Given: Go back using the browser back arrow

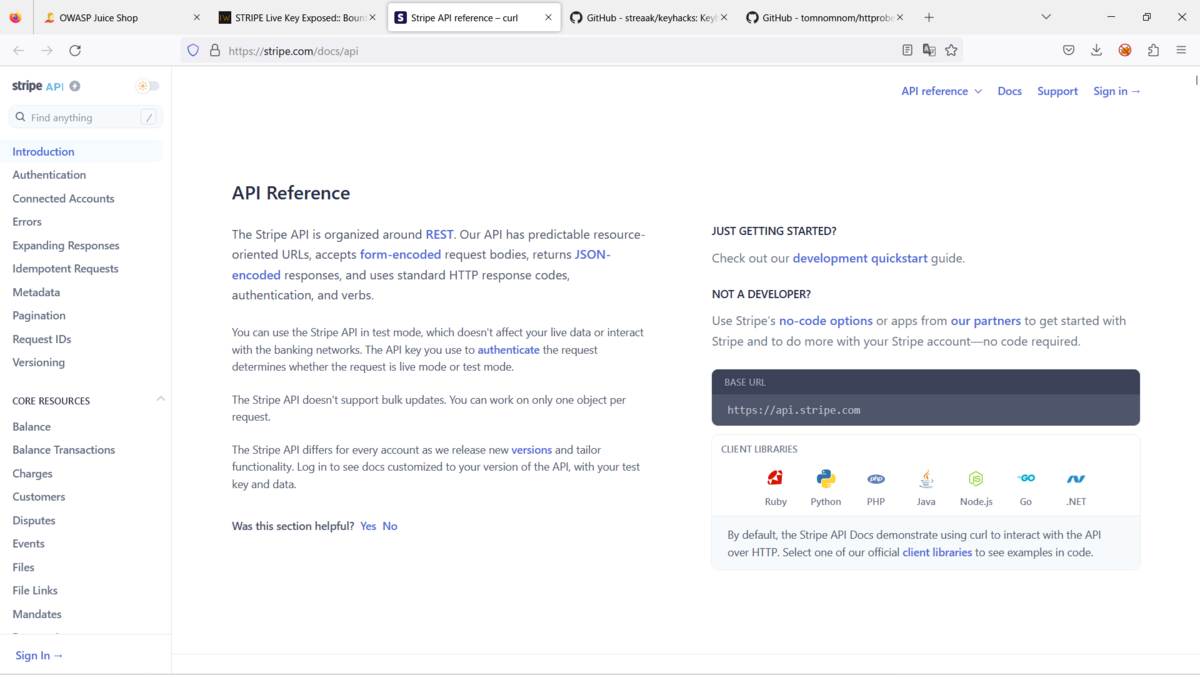Looking at the screenshot, I should click(x=18, y=50).
